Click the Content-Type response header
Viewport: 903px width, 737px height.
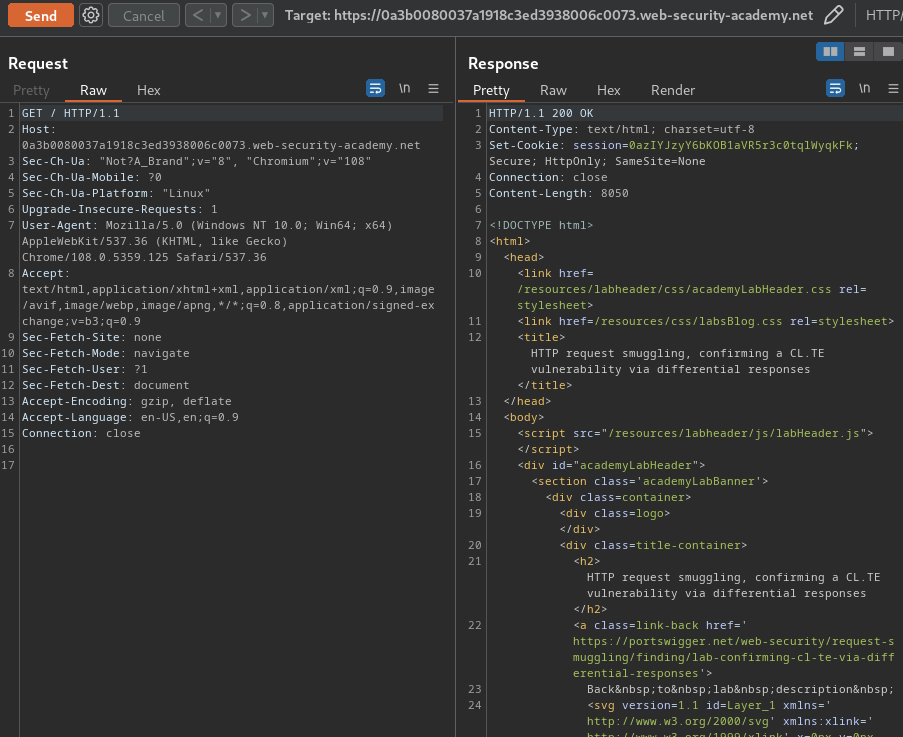(621, 130)
